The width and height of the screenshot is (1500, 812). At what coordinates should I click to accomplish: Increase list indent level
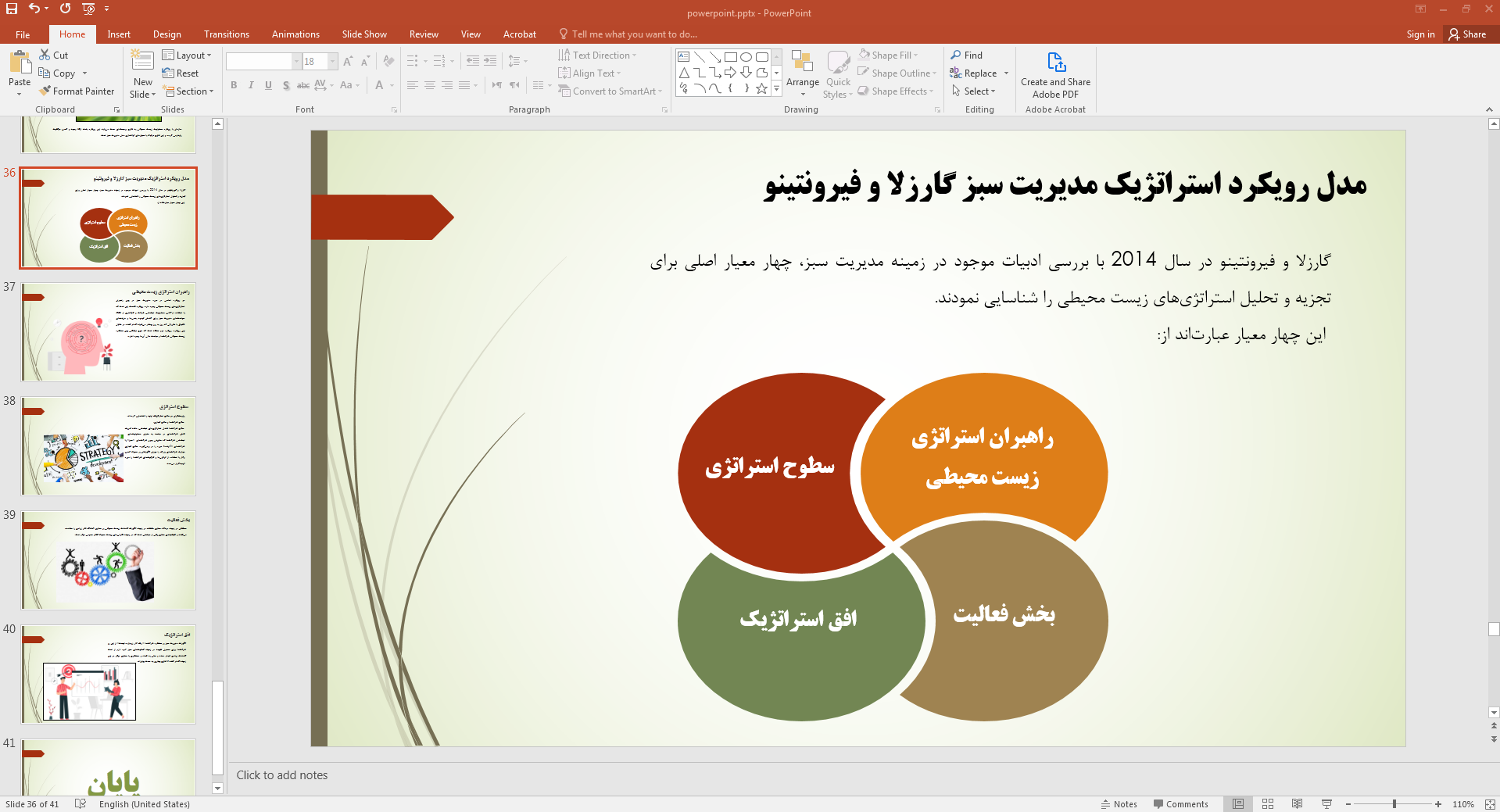pos(490,61)
